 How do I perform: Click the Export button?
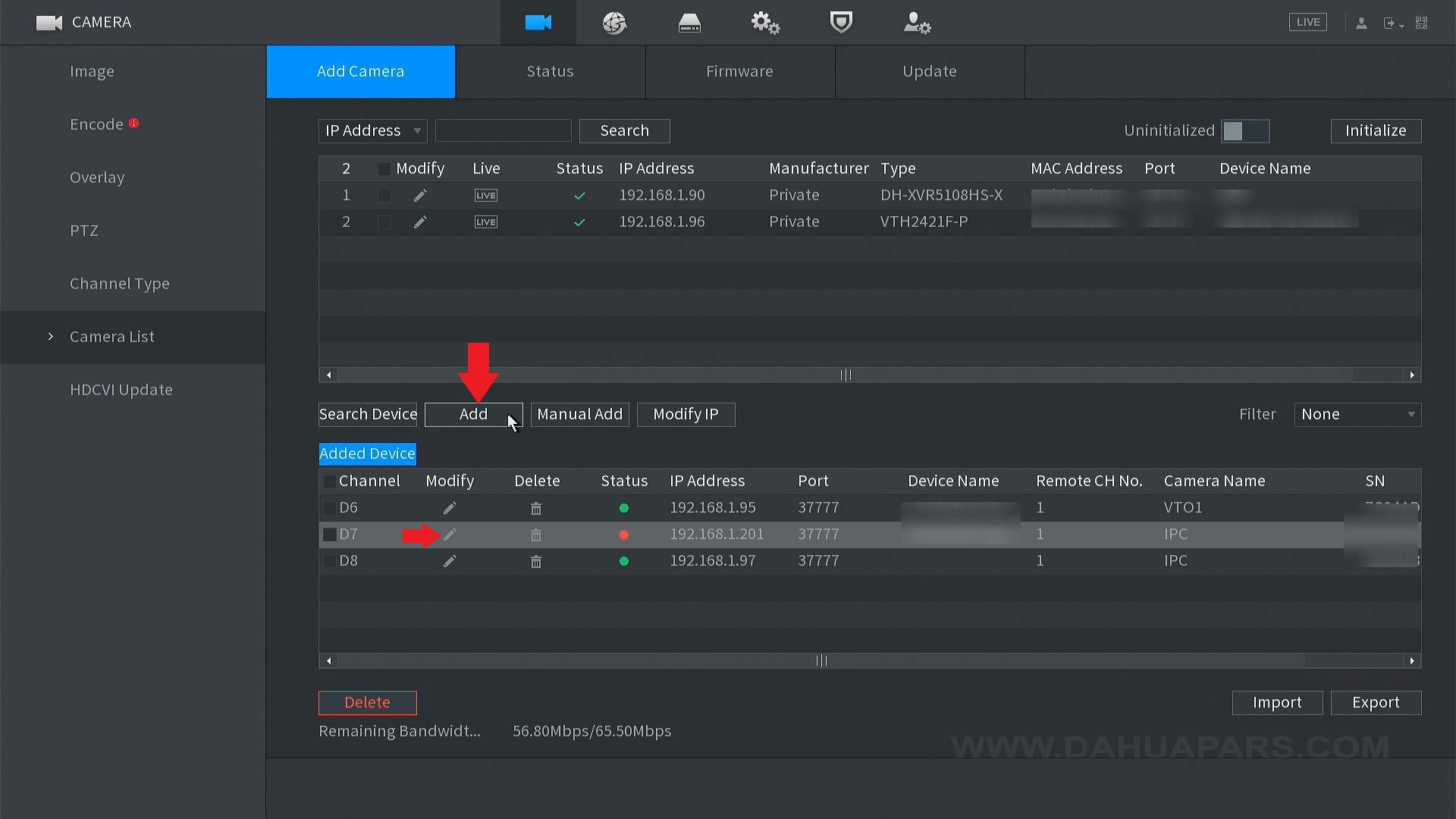[1376, 703]
